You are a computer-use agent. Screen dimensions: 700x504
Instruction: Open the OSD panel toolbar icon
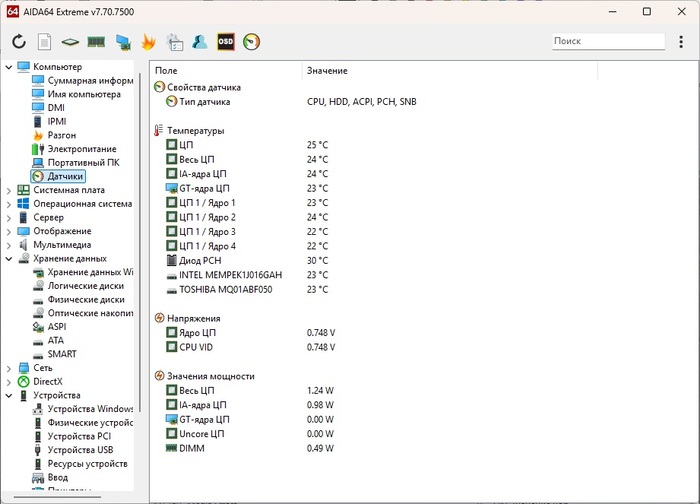point(226,42)
